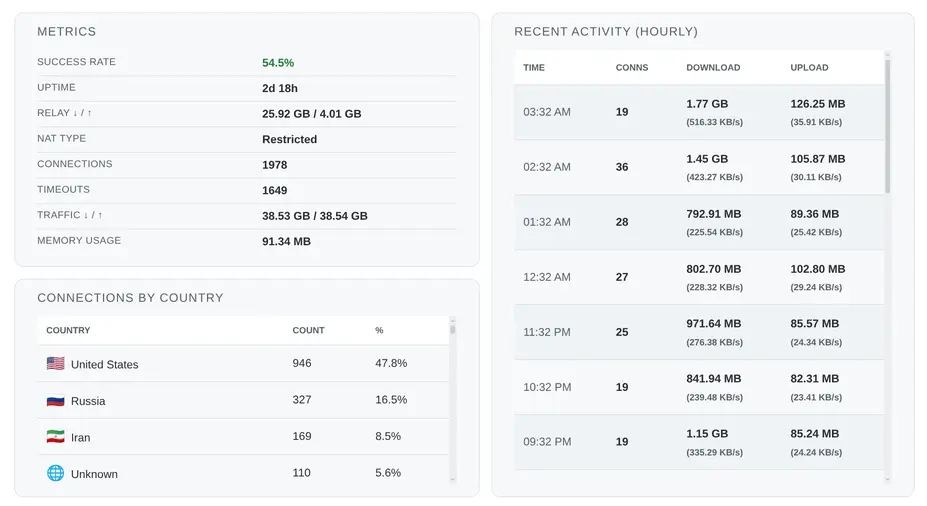
Task: Click the Russia flag icon
Action: click(x=55, y=401)
